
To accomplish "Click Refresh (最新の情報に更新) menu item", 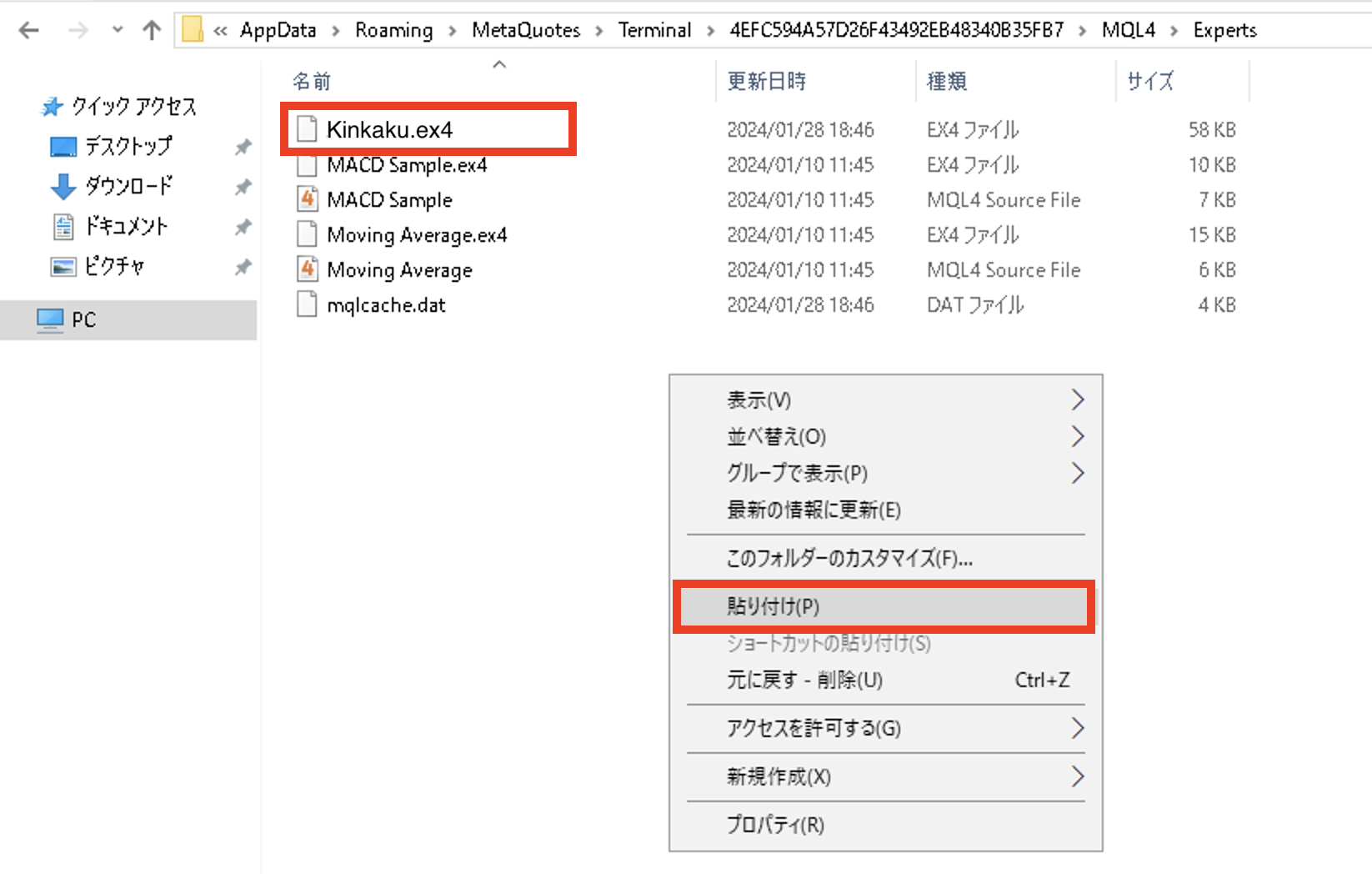I will click(814, 510).
